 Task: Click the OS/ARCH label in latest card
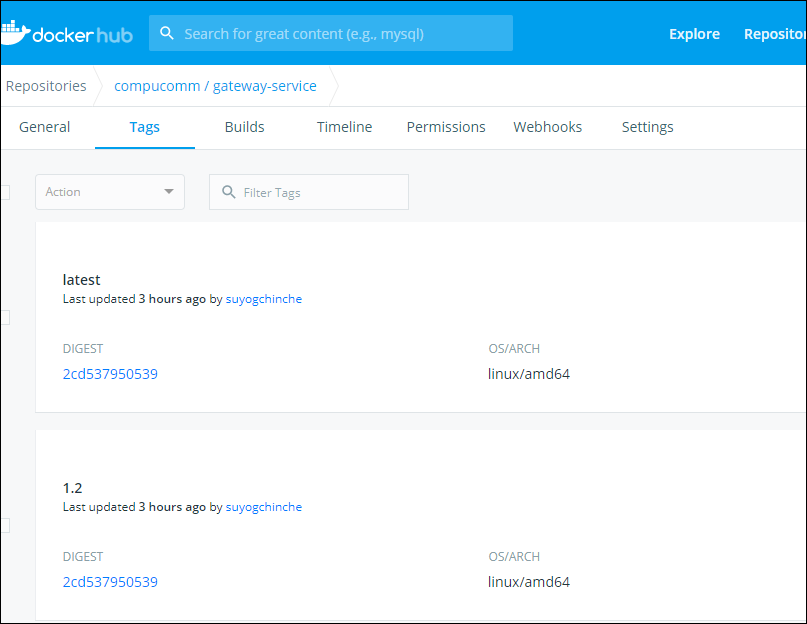(514, 349)
